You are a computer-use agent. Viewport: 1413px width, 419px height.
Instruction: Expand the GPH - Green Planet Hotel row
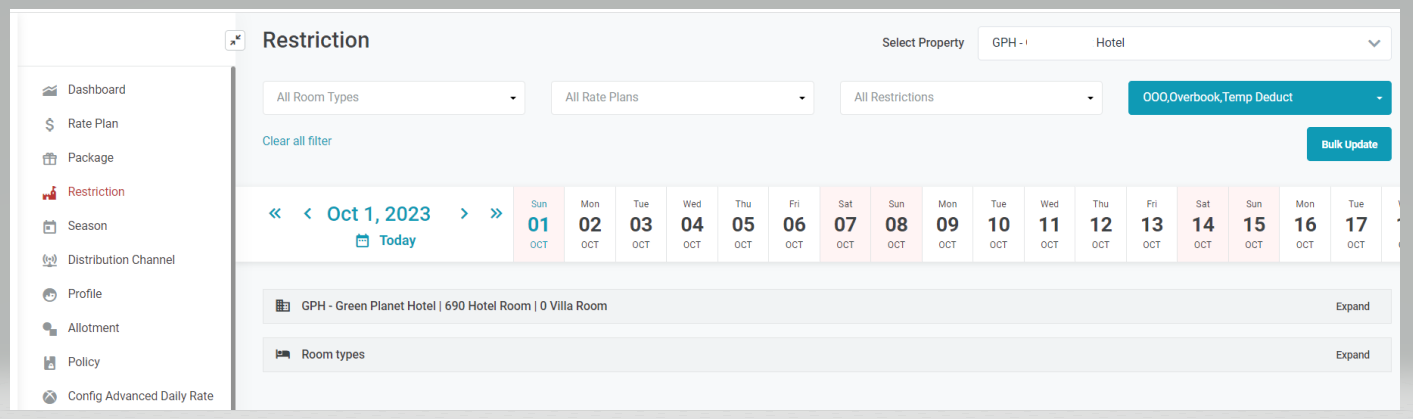pyautogui.click(x=1352, y=307)
